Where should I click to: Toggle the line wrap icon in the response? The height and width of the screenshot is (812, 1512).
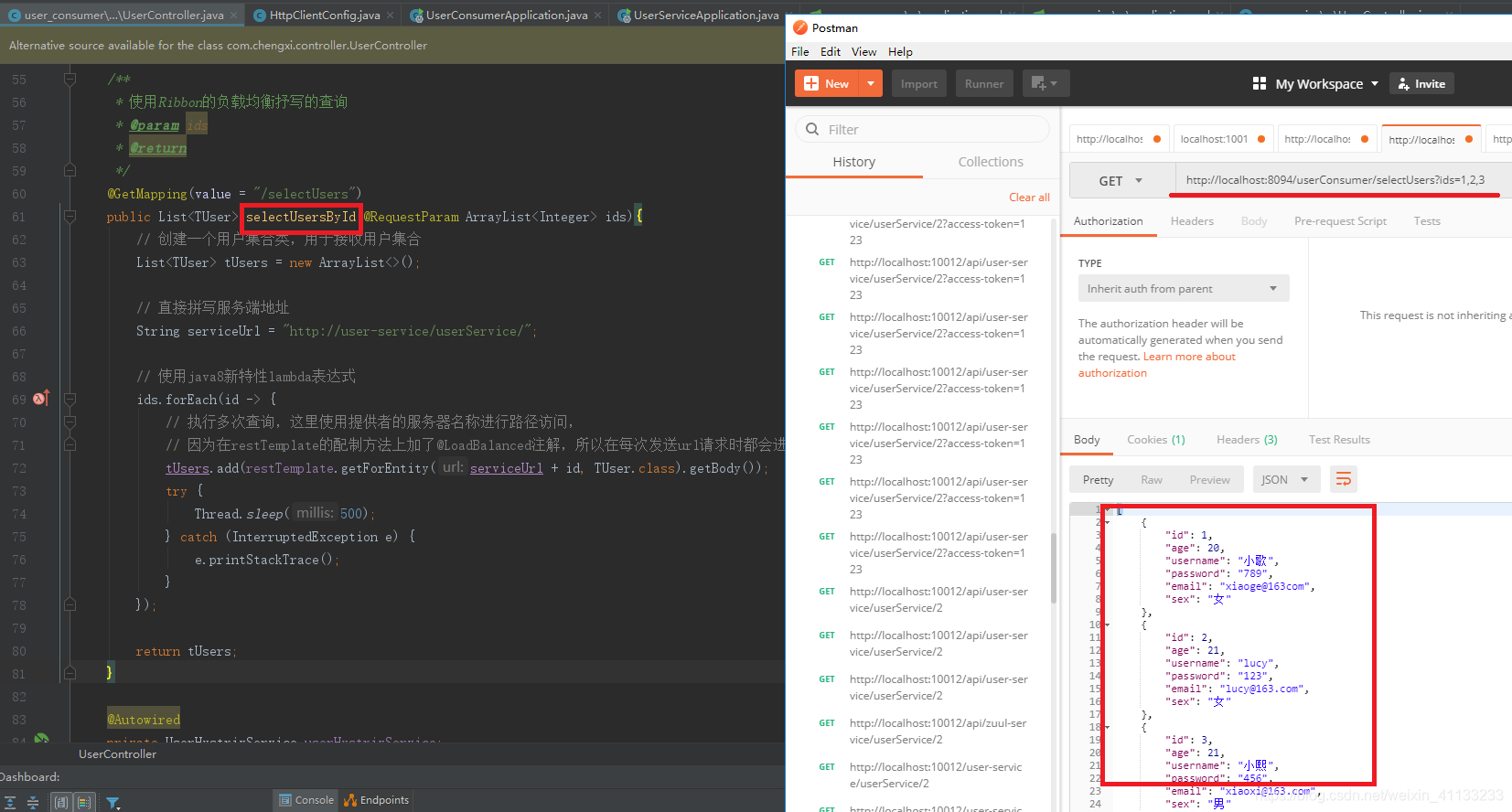(1343, 480)
